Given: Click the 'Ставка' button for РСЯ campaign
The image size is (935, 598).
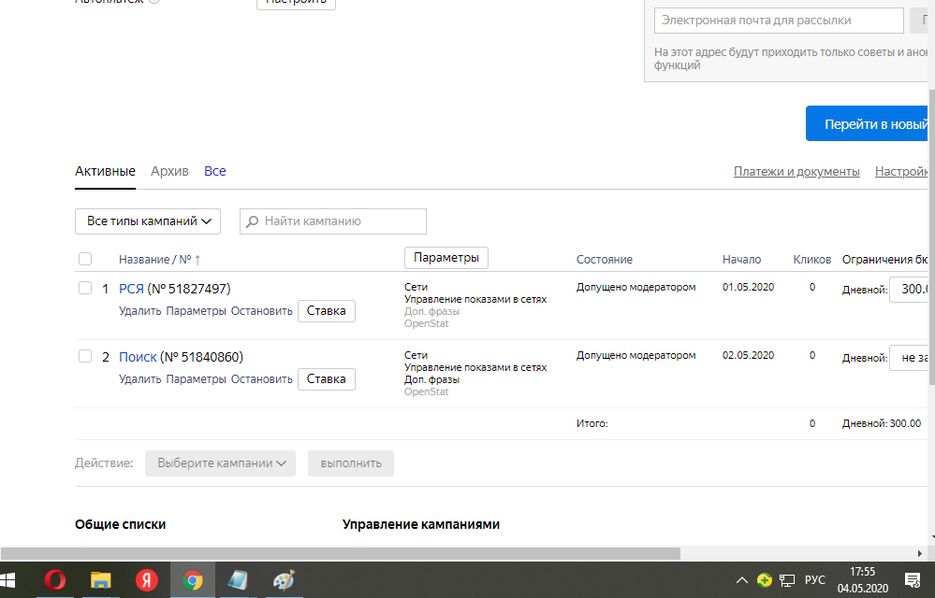Looking at the screenshot, I should [x=326, y=311].
